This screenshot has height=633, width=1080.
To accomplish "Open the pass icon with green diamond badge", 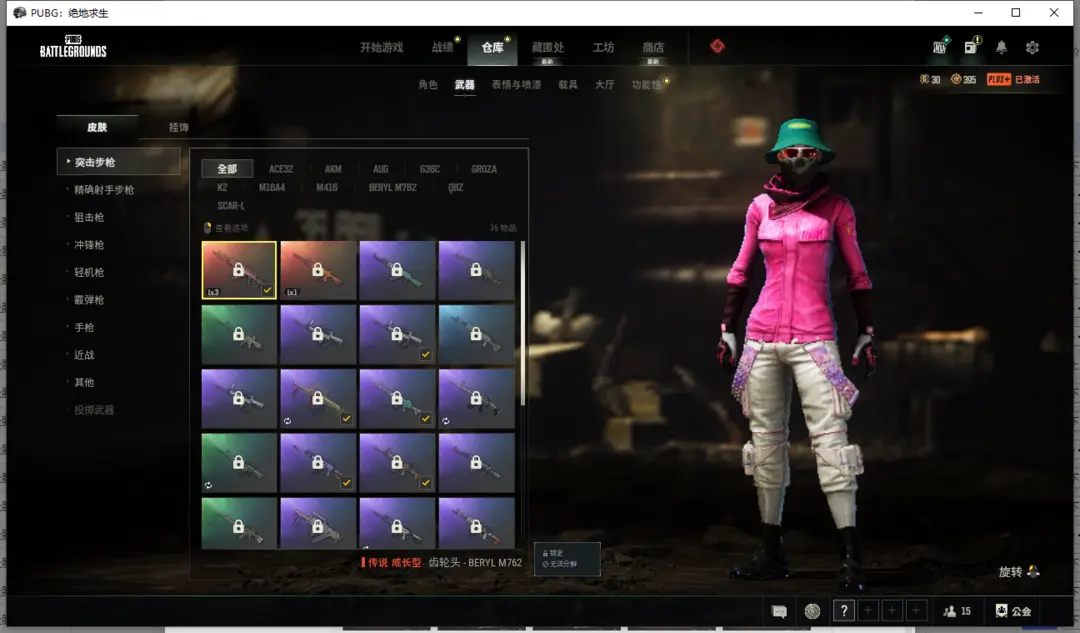I will tap(939, 46).
